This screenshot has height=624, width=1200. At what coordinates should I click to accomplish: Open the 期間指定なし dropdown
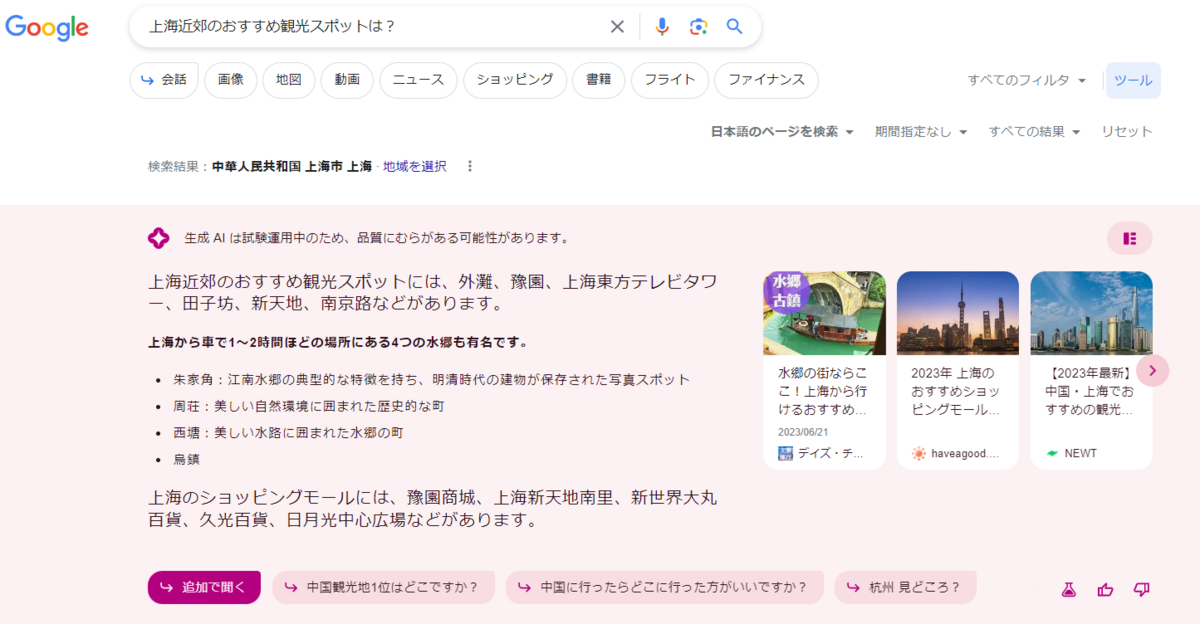point(921,131)
